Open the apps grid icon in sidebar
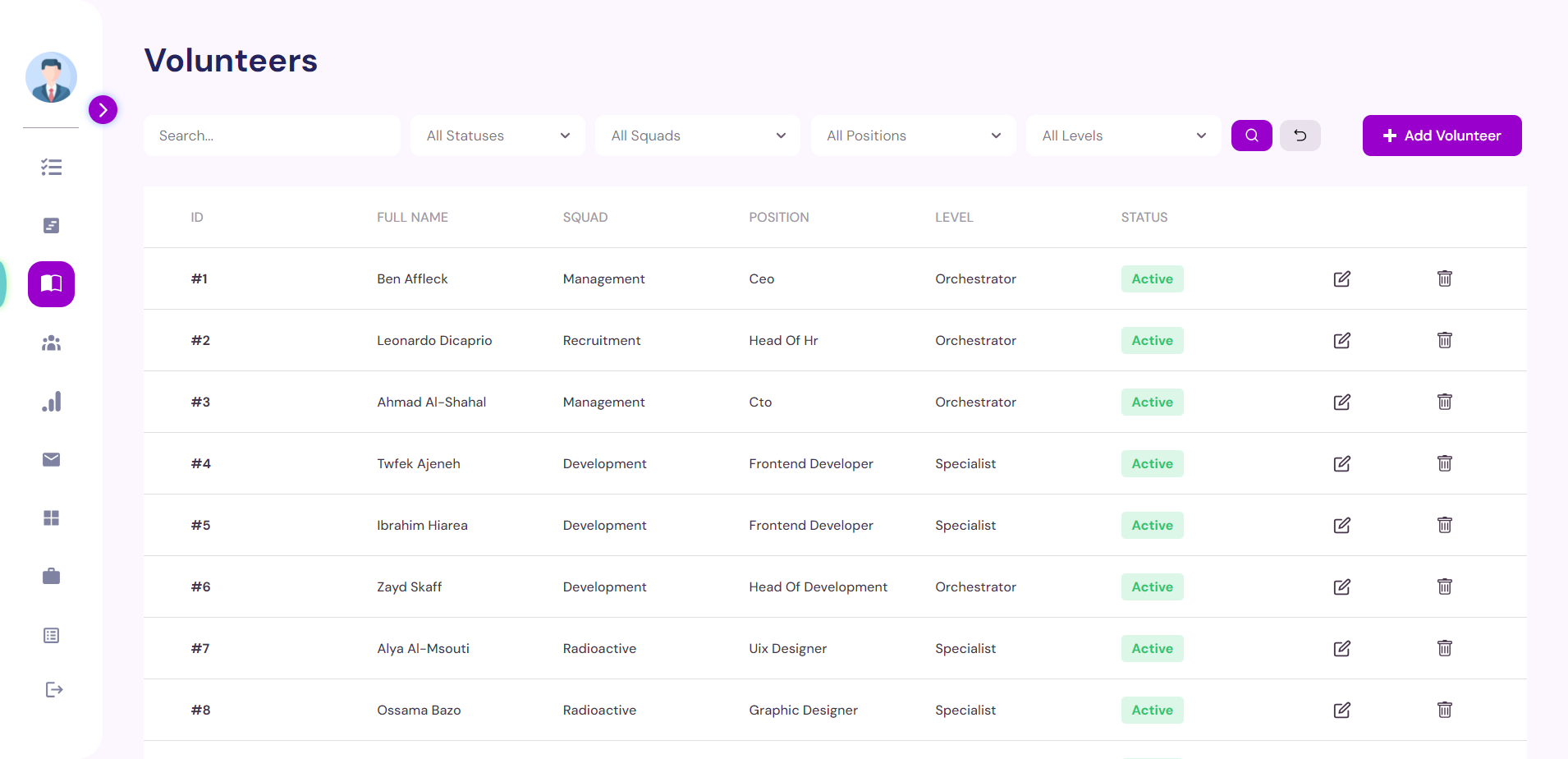Viewport: 1568px width, 759px height. (x=51, y=517)
